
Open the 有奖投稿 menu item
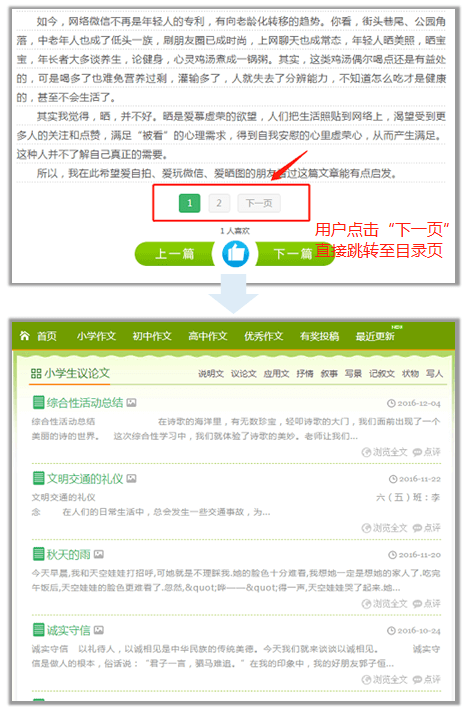[x=319, y=336]
